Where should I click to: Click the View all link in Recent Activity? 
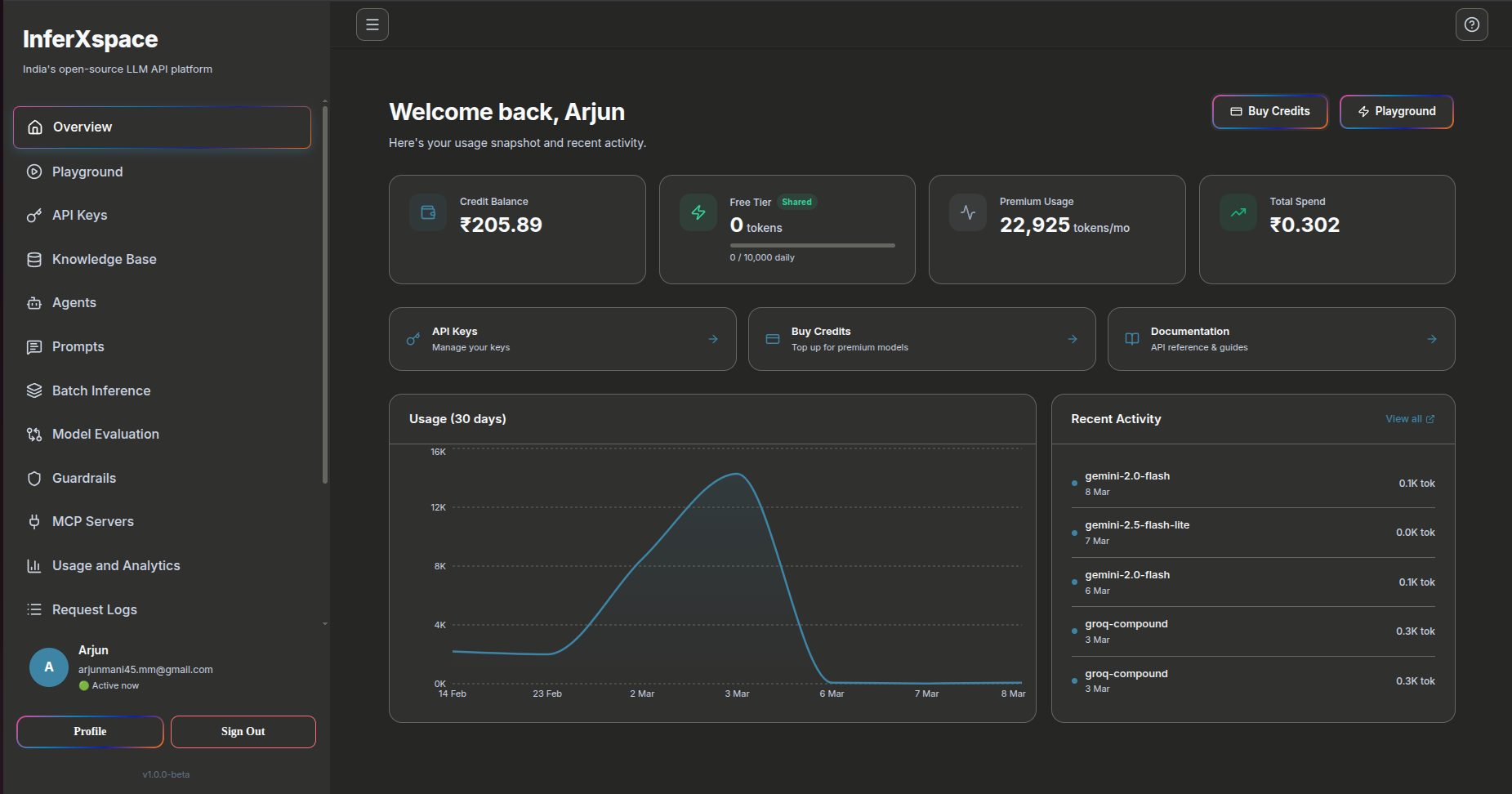coord(1409,418)
